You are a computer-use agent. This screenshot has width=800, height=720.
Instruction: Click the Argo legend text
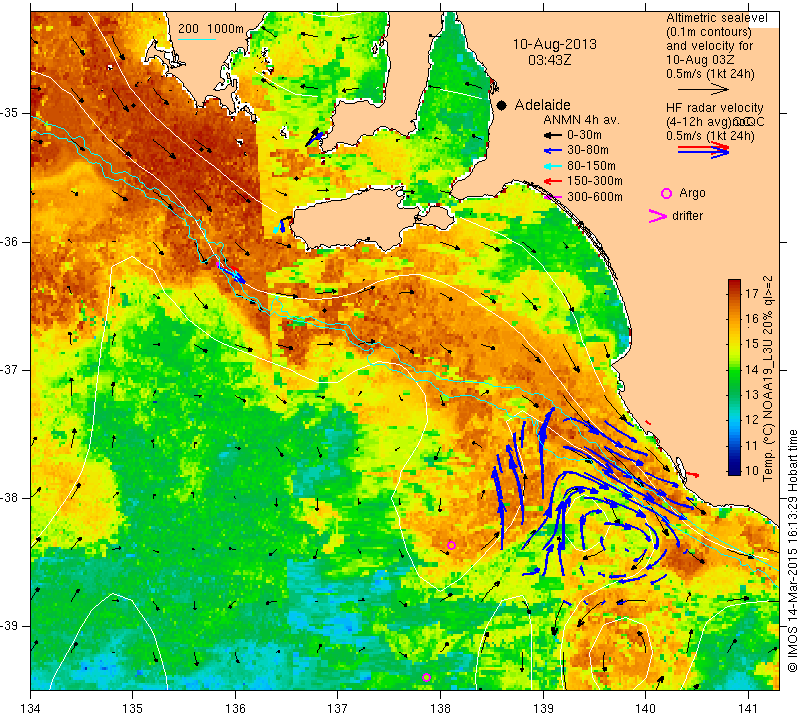click(692, 193)
